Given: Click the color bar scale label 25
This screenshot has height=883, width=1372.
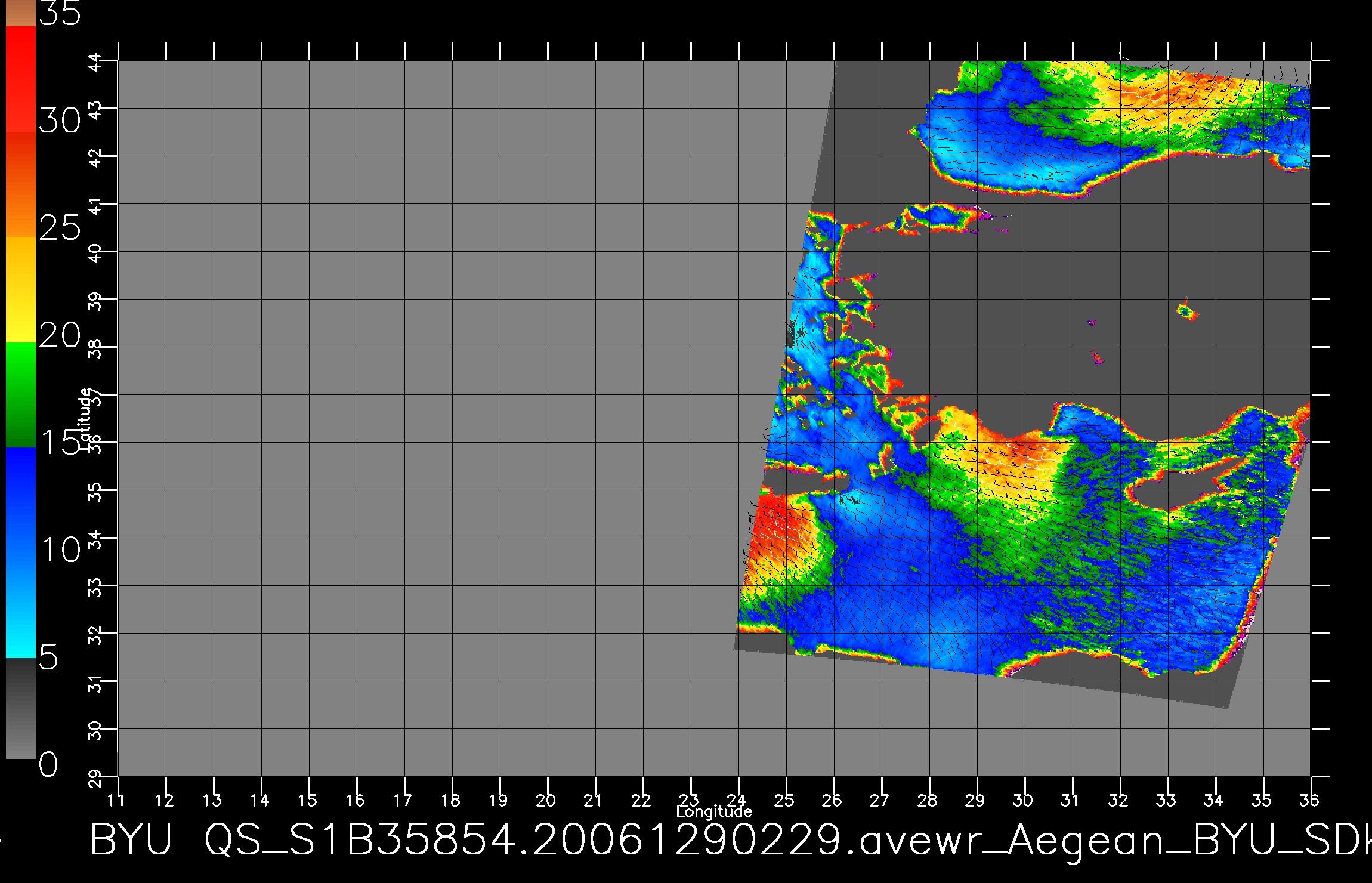Looking at the screenshot, I should (x=60, y=228).
